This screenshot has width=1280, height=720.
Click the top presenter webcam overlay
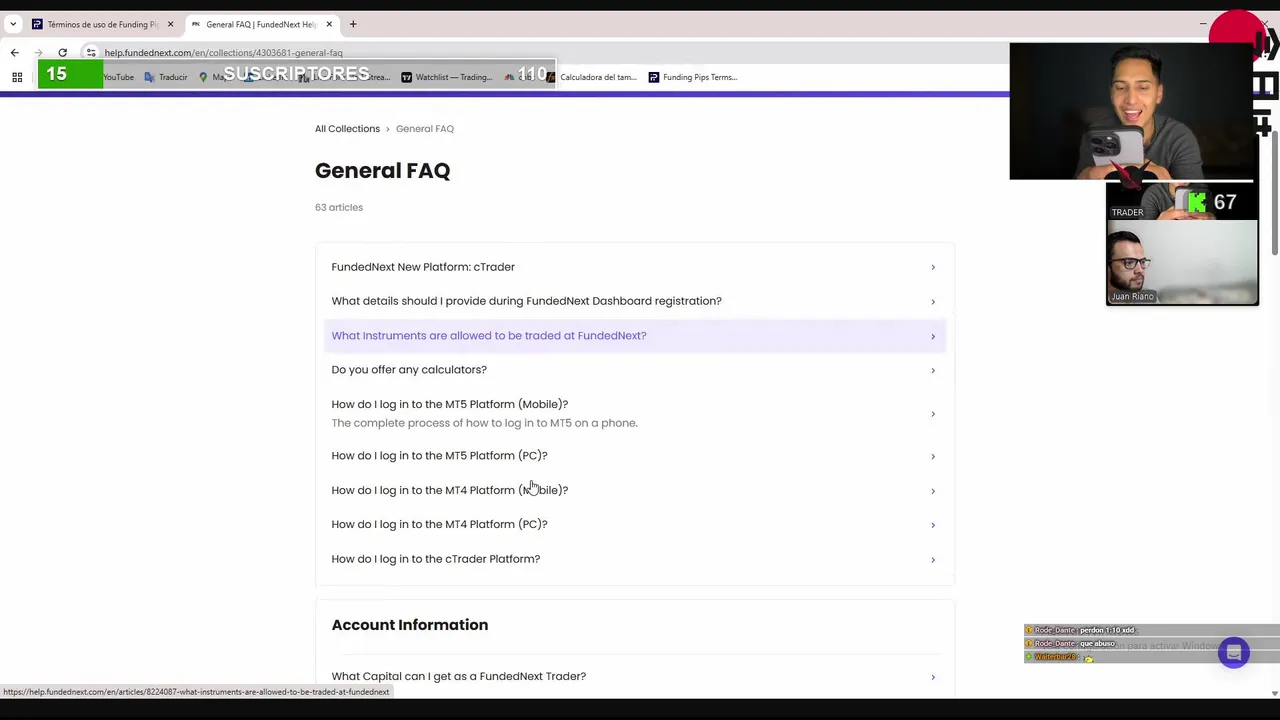[1133, 111]
